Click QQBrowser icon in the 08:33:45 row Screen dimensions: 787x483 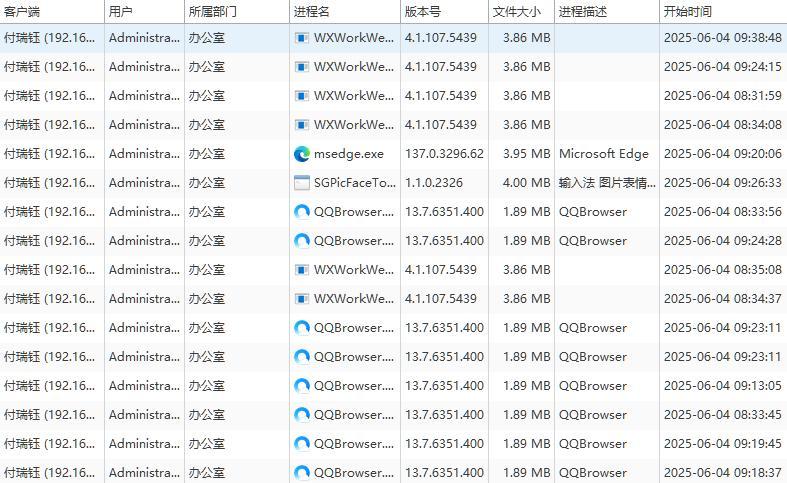302,415
